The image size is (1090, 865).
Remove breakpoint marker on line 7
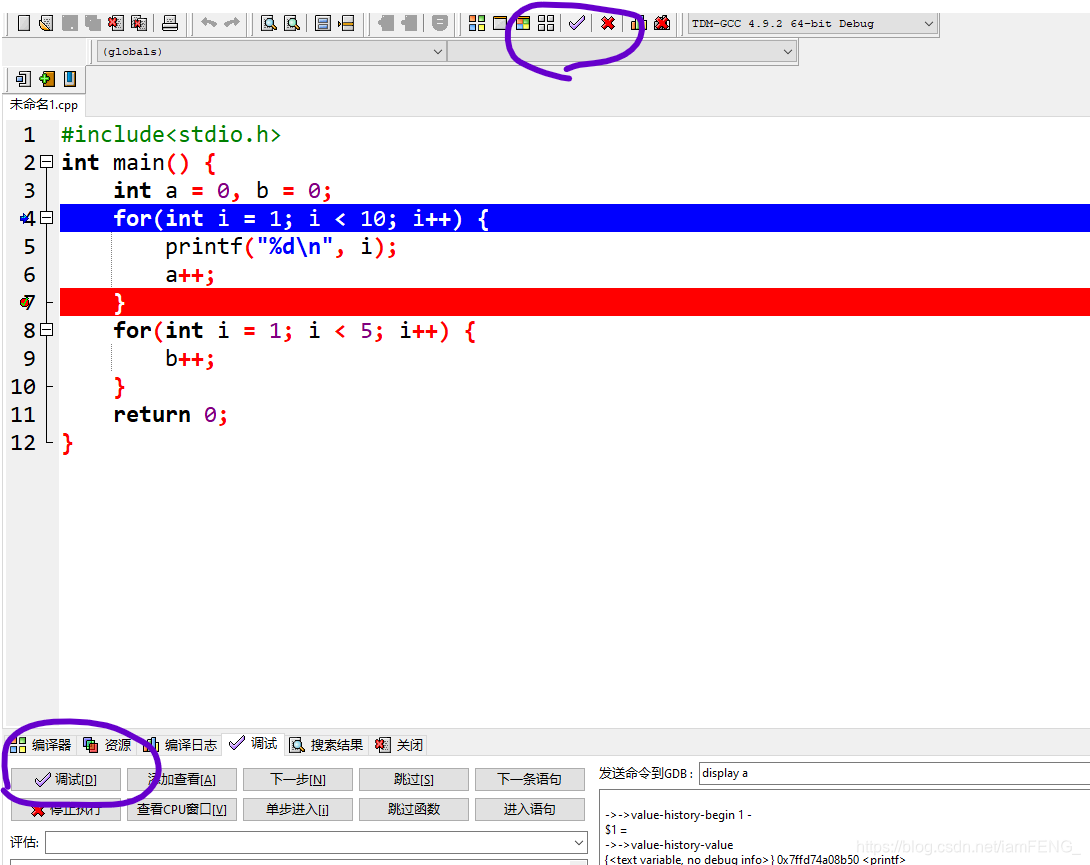click(26, 302)
